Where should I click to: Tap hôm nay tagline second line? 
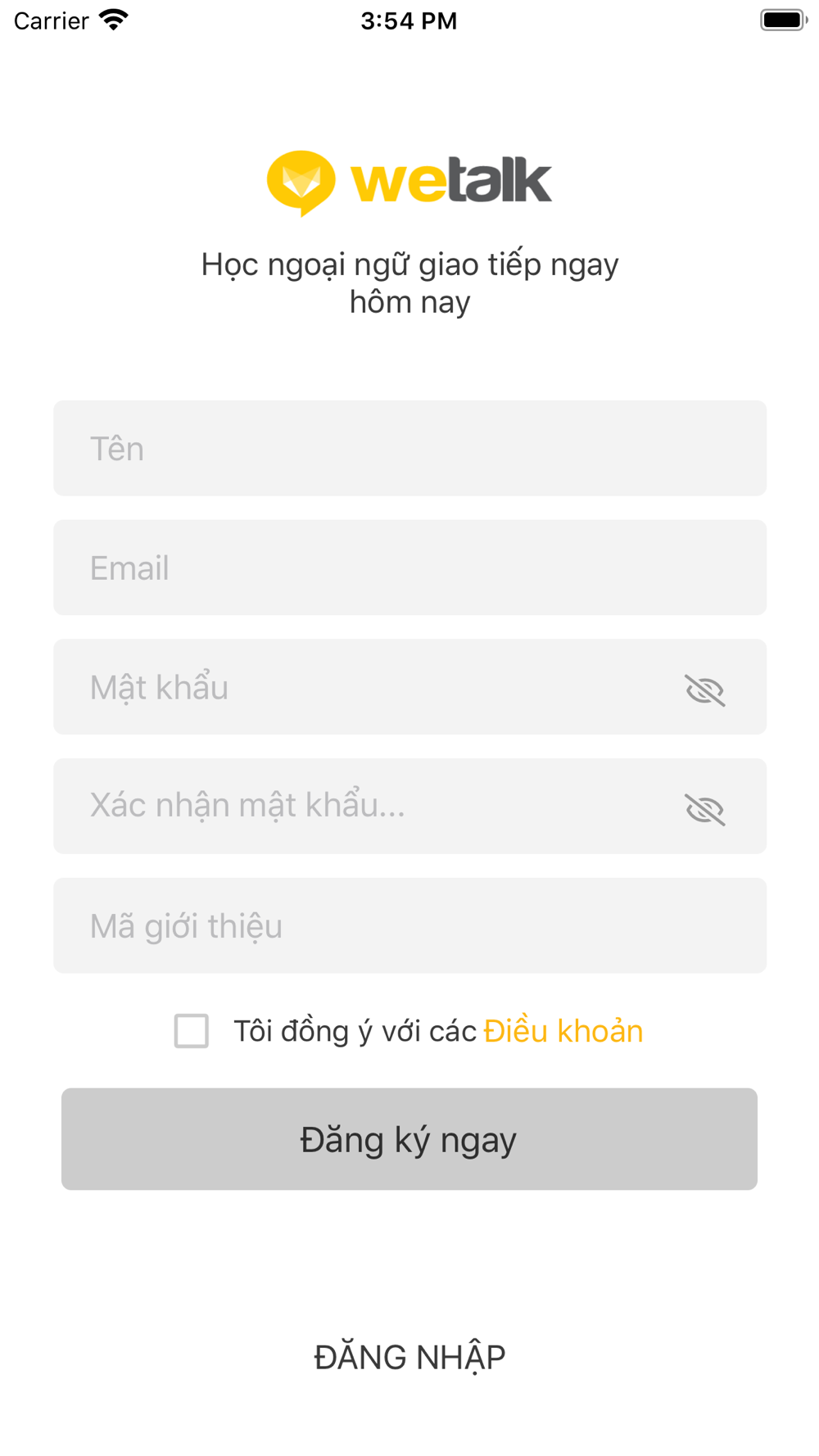pyautogui.click(x=409, y=302)
